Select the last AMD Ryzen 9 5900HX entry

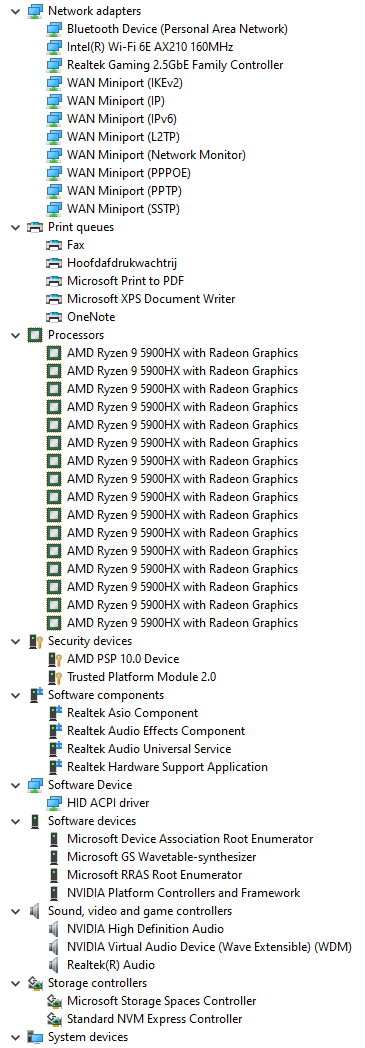[x=182, y=623]
